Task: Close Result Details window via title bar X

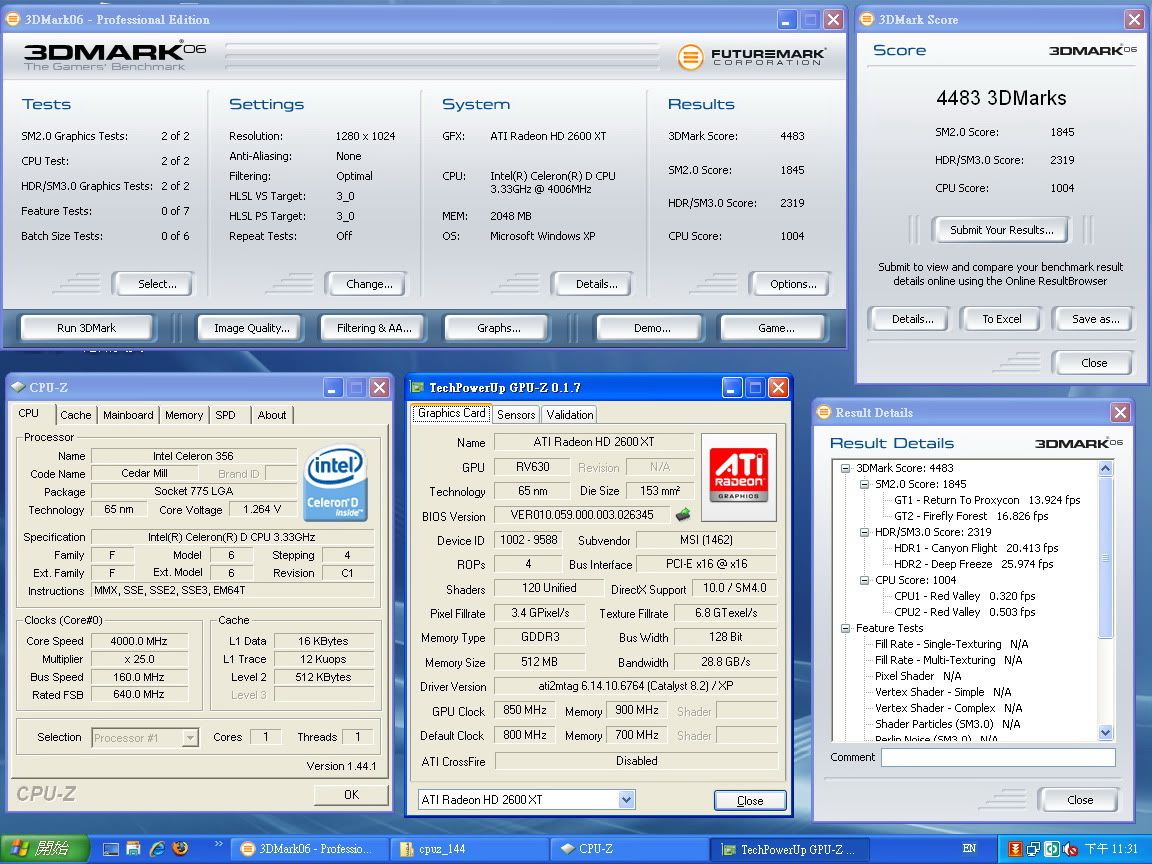Action: pos(1120,413)
